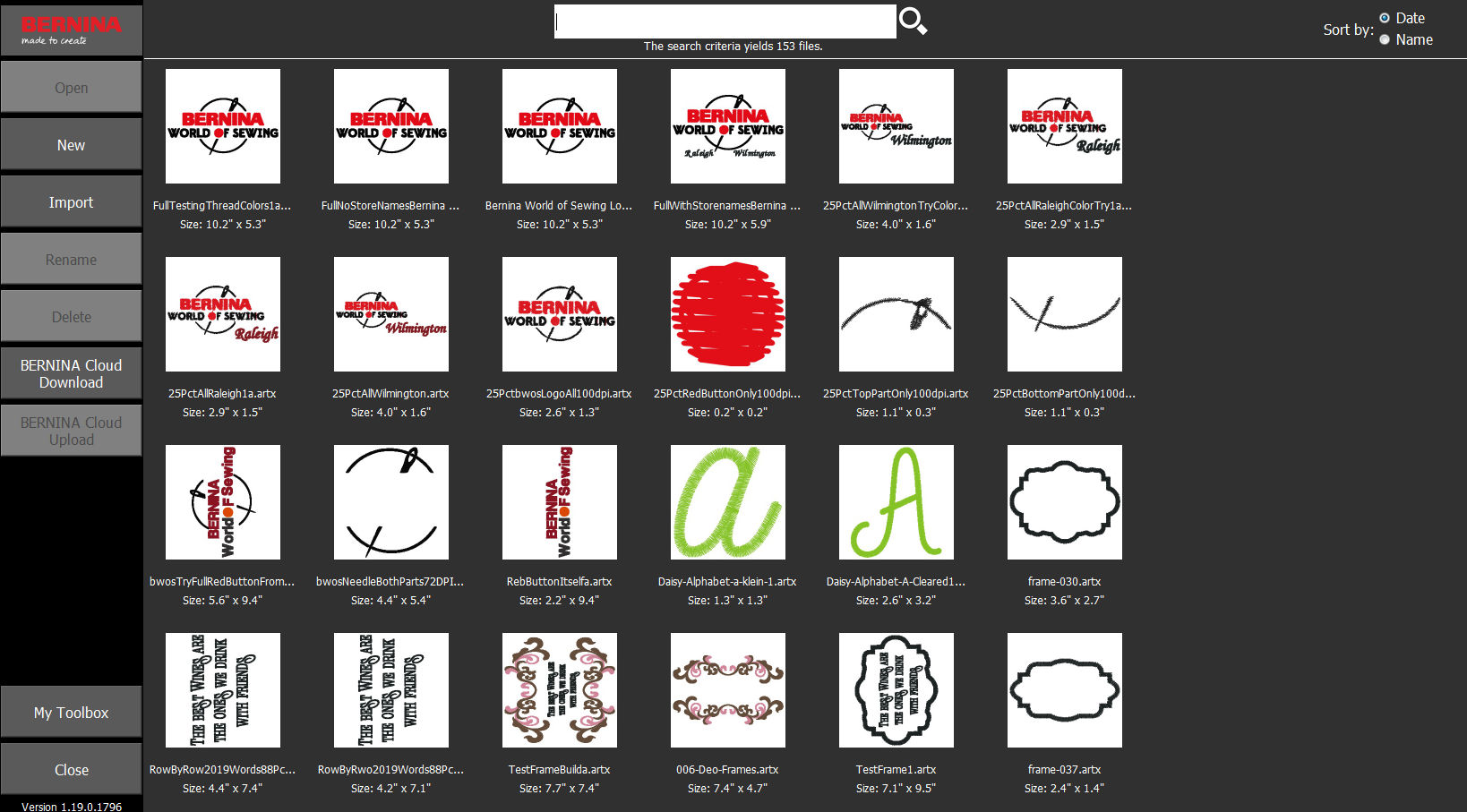Select the frame-030.artx thumbnail
The width and height of the screenshot is (1467, 812).
click(x=1065, y=502)
